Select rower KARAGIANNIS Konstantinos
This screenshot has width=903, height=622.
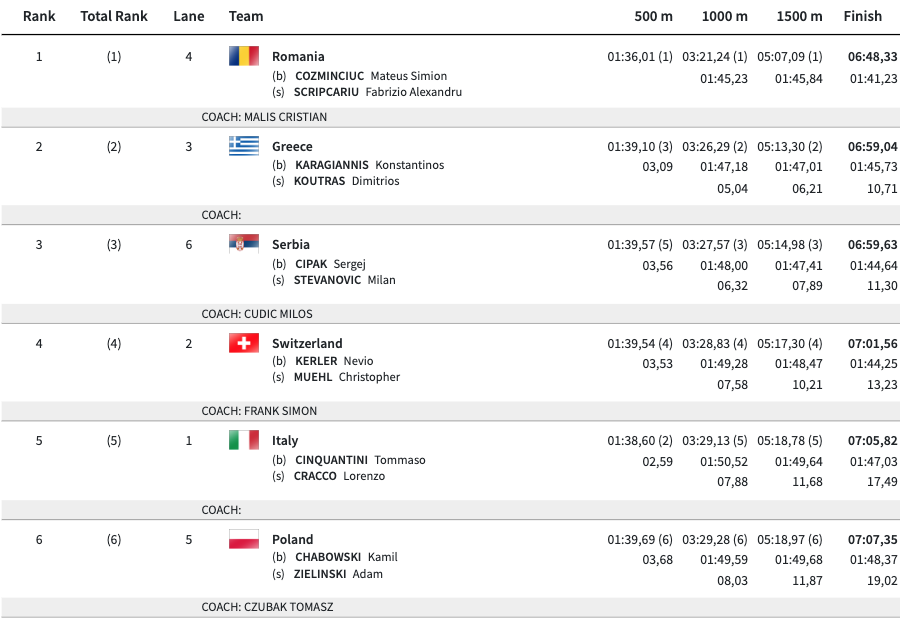click(369, 165)
